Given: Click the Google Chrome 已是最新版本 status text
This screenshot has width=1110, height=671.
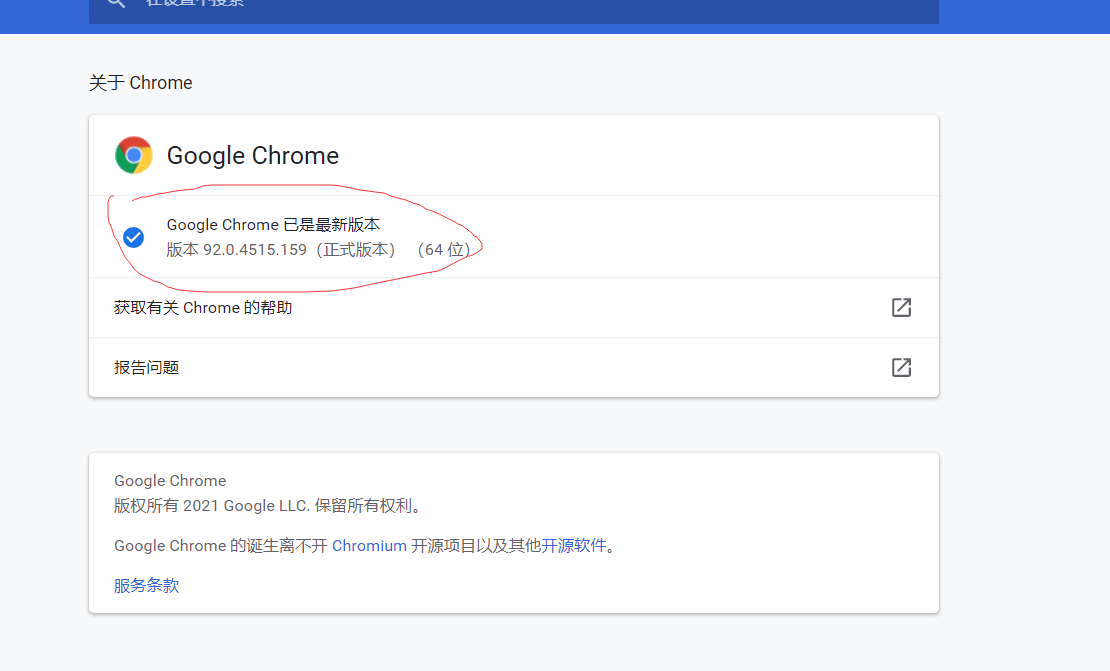Looking at the screenshot, I should pos(273,224).
